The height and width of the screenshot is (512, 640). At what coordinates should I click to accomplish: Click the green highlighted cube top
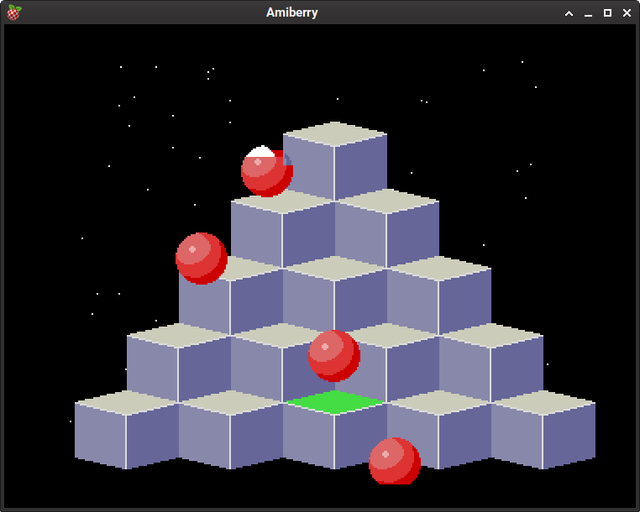[x=335, y=402]
